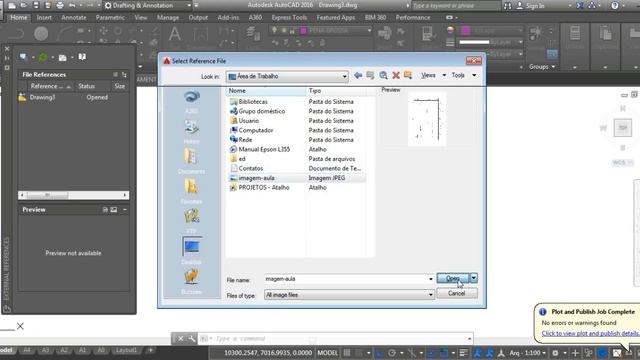Click layer color swatch in layer dropdown
Viewport: 640px width, 360px height.
(303, 30)
